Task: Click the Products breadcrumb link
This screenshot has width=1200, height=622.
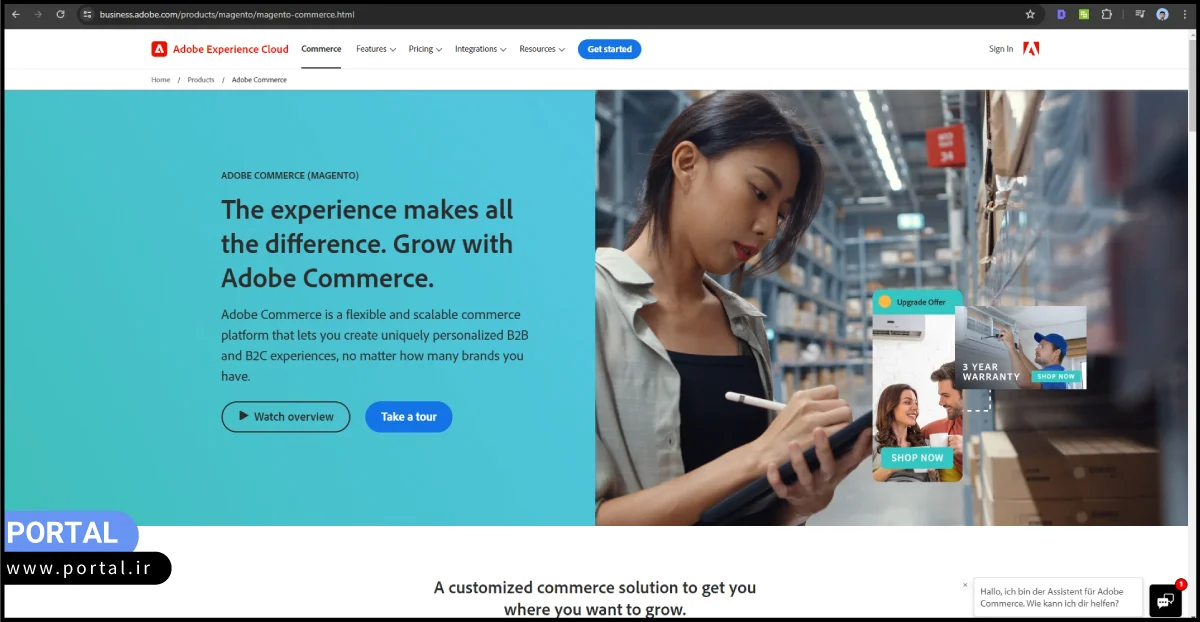Action: (x=201, y=80)
